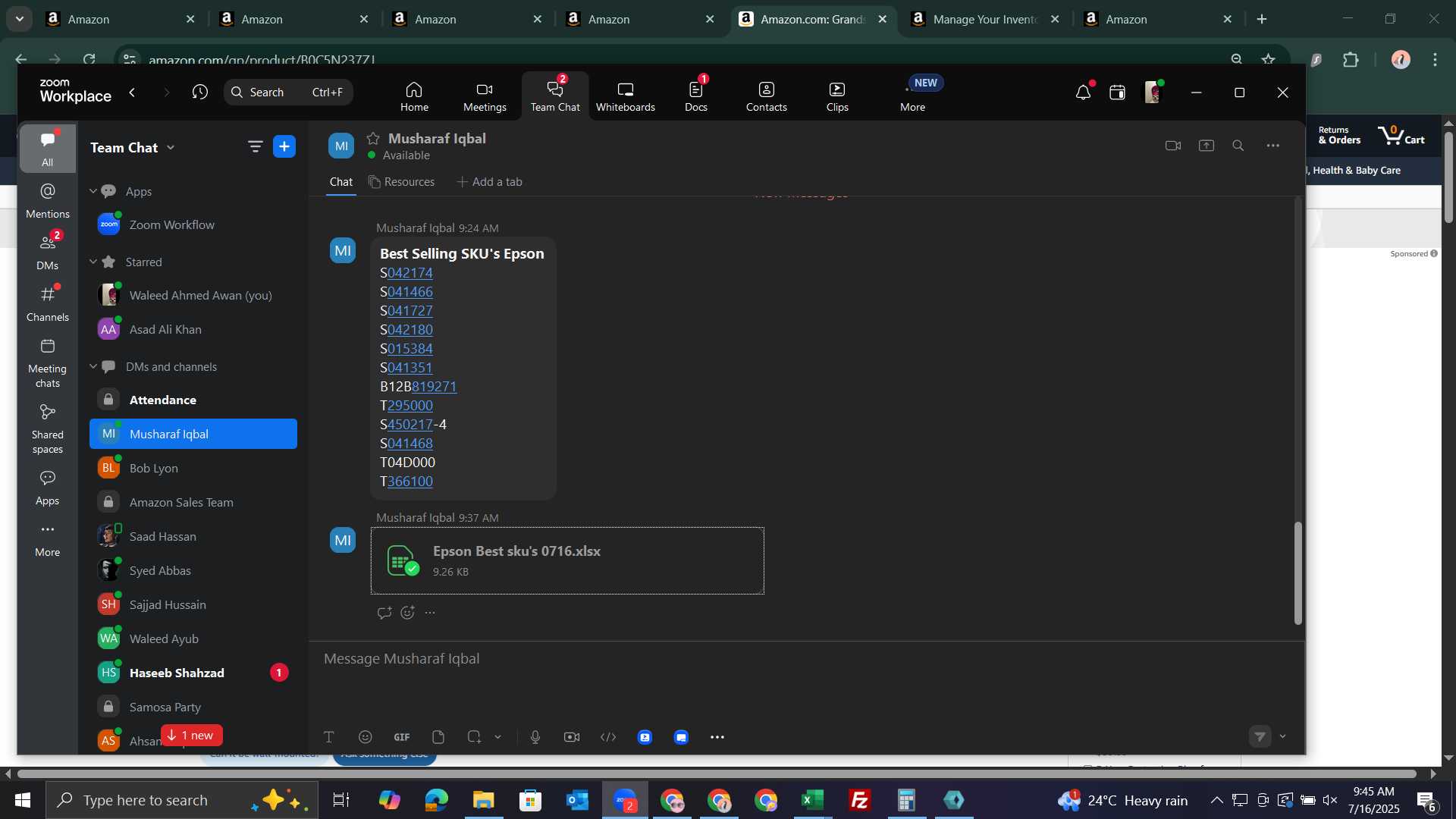Click the Zoom Search box
Viewport: 1456px width, 819px height.
click(288, 92)
